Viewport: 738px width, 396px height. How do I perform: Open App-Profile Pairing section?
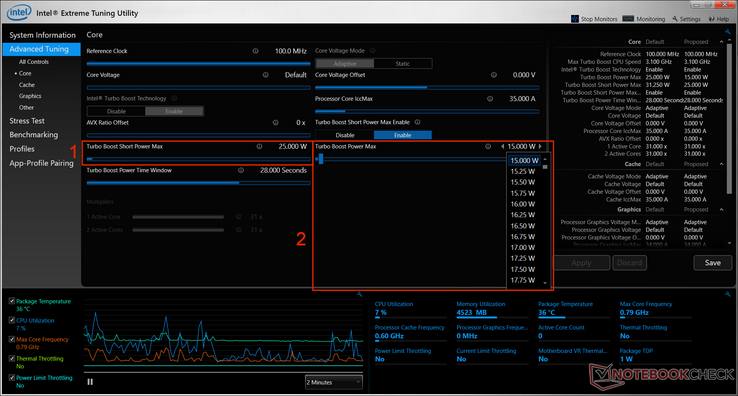pyautogui.click(x=41, y=163)
